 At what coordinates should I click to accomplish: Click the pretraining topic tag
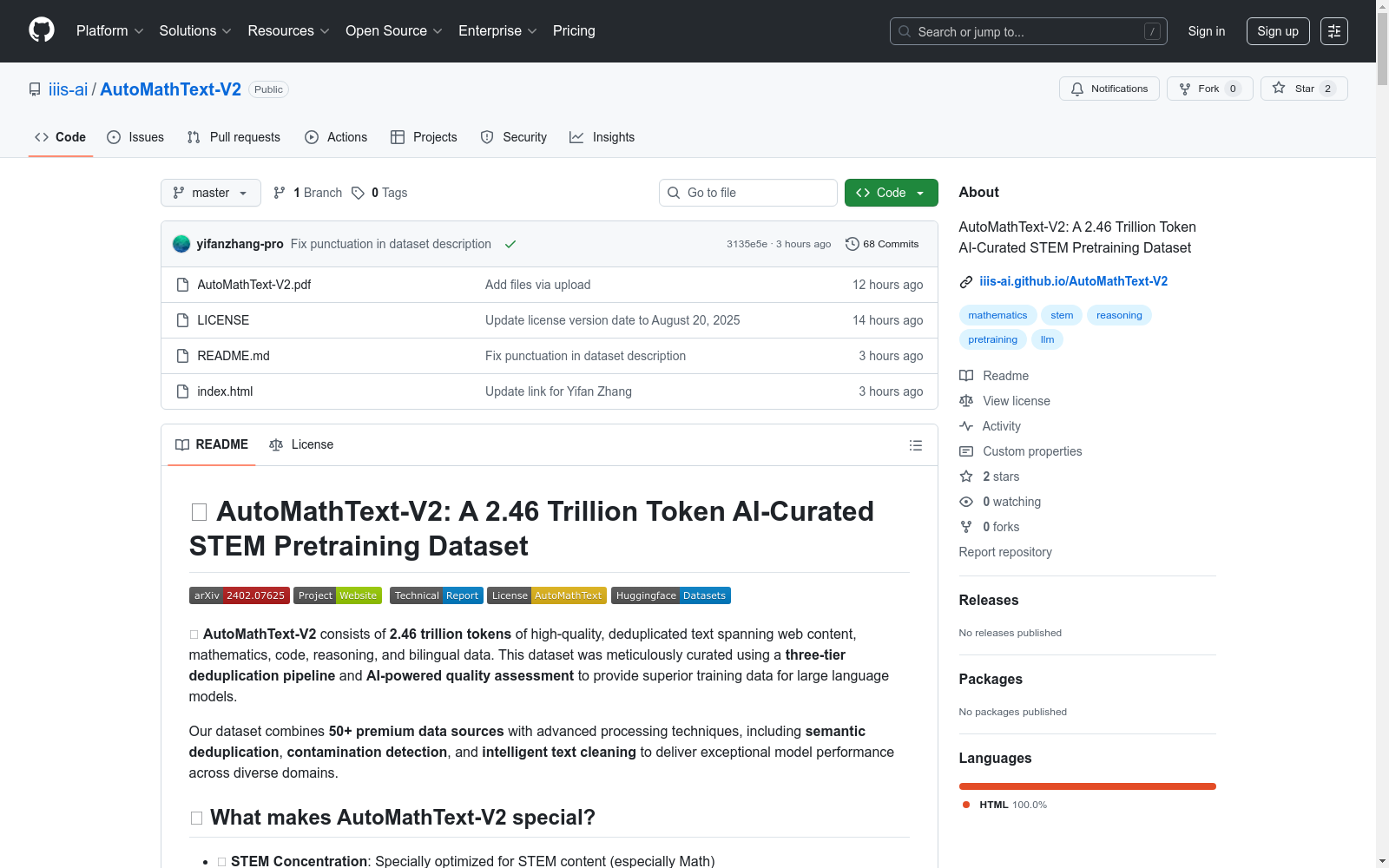992,339
